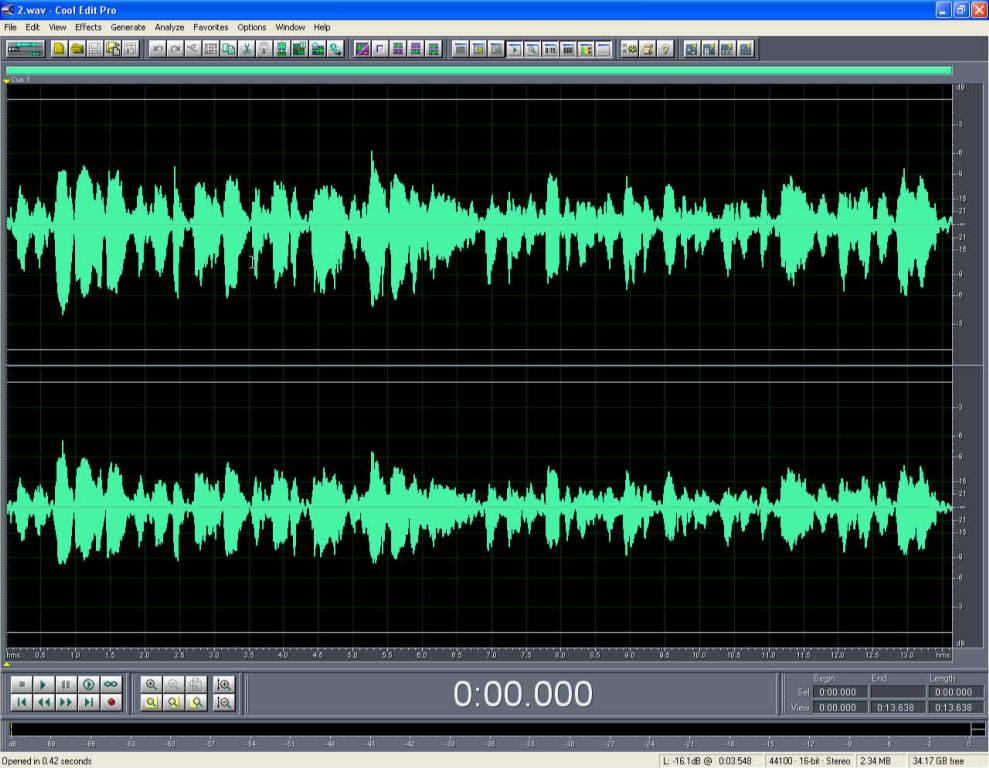Image resolution: width=989 pixels, height=768 pixels.
Task: Pause playback with the Pause button
Action: click(66, 685)
